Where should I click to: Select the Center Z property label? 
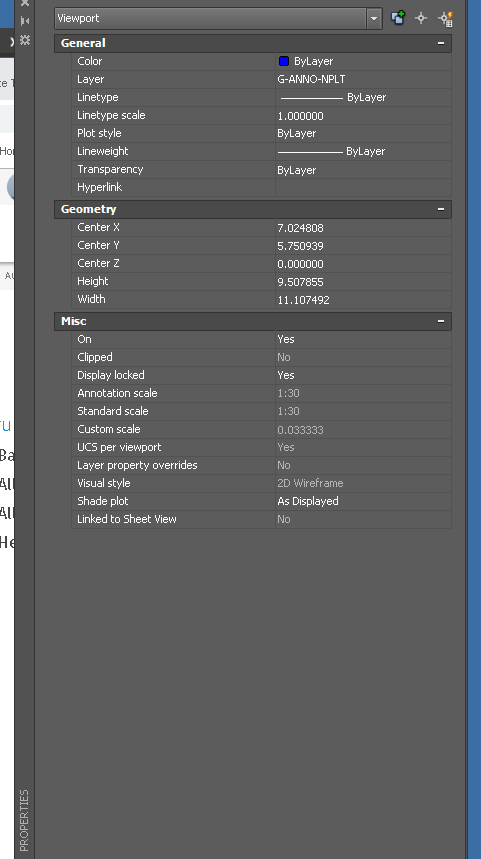[98, 263]
